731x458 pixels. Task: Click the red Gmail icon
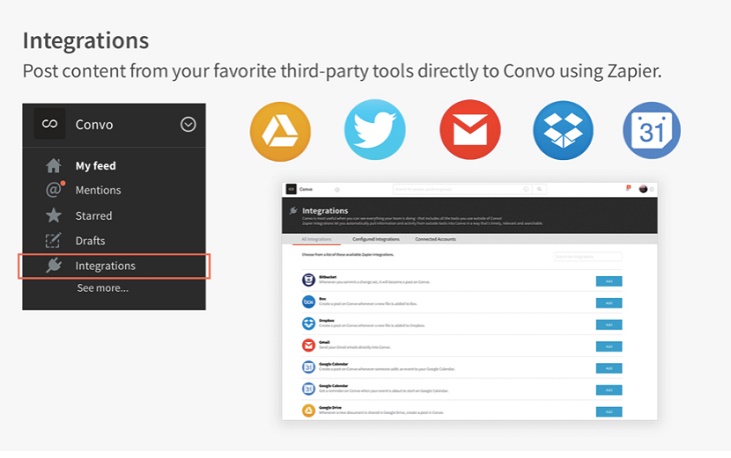tap(470, 131)
